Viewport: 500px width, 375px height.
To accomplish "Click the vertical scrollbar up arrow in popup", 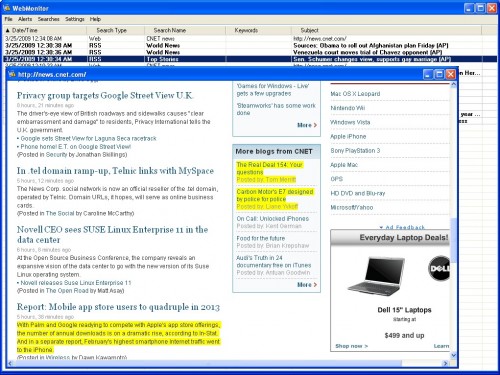I will 453,85.
